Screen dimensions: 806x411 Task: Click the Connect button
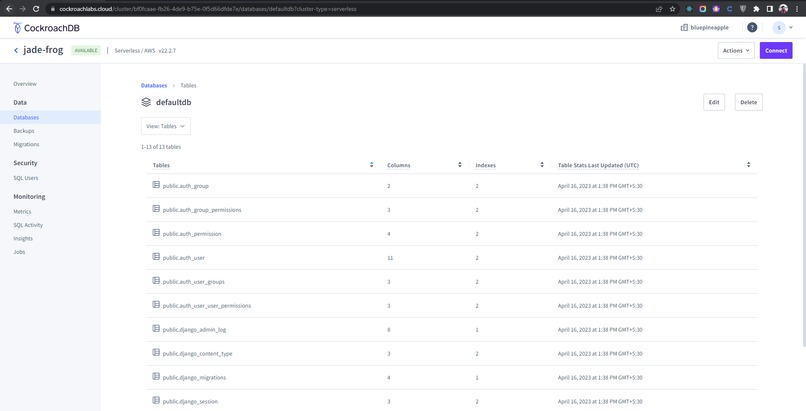pyautogui.click(x=776, y=50)
